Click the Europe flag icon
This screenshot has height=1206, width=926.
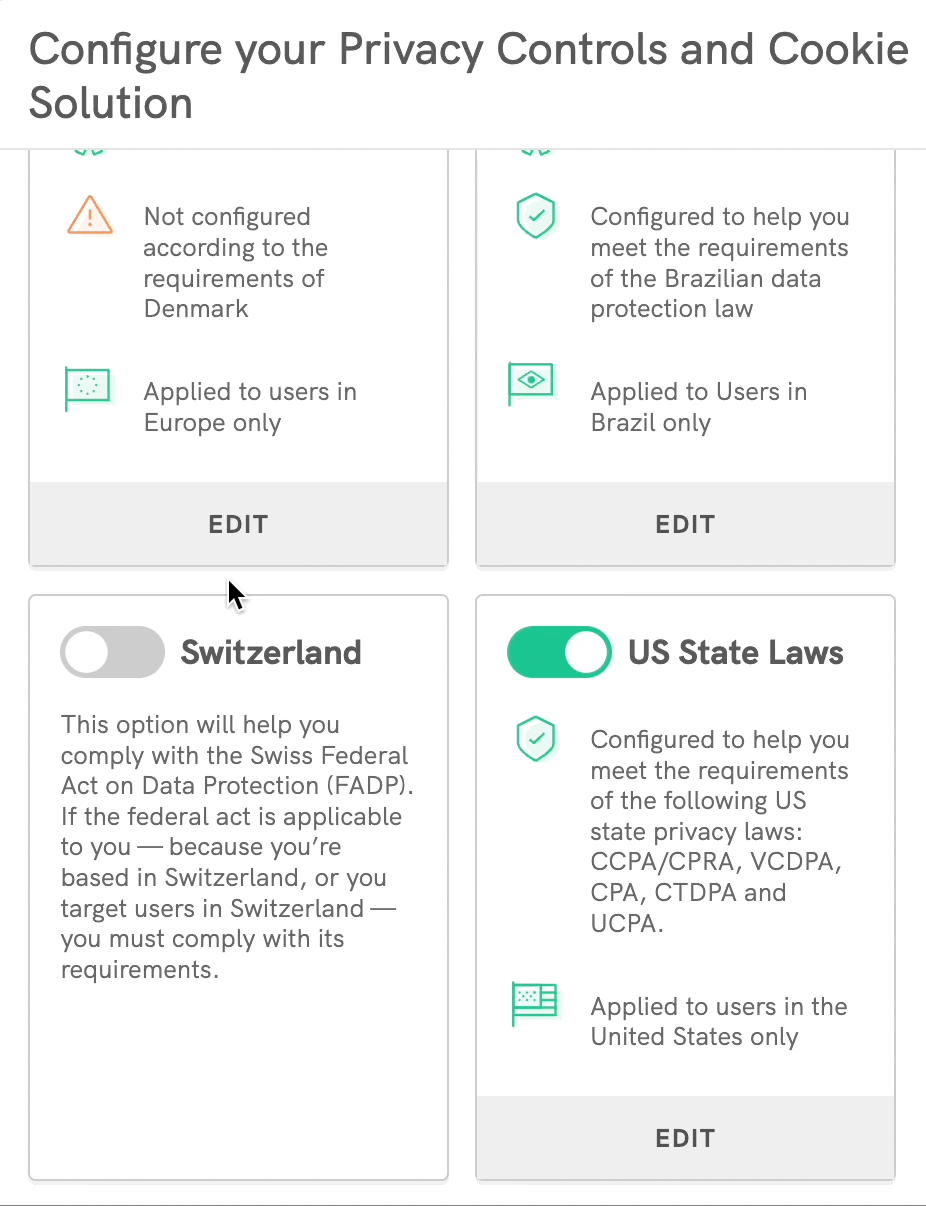(x=87, y=388)
